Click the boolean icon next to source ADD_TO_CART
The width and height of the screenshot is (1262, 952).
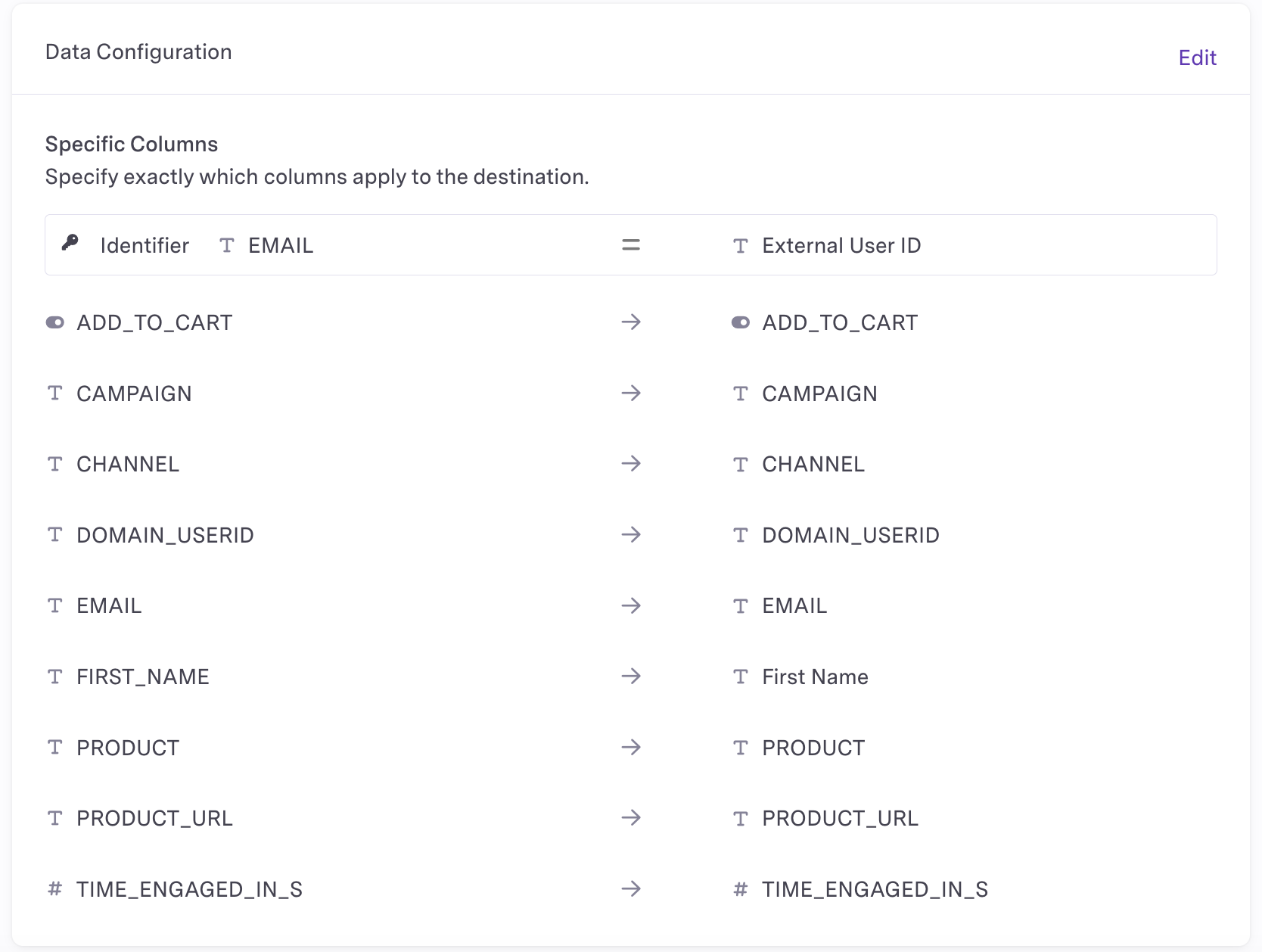(55, 322)
